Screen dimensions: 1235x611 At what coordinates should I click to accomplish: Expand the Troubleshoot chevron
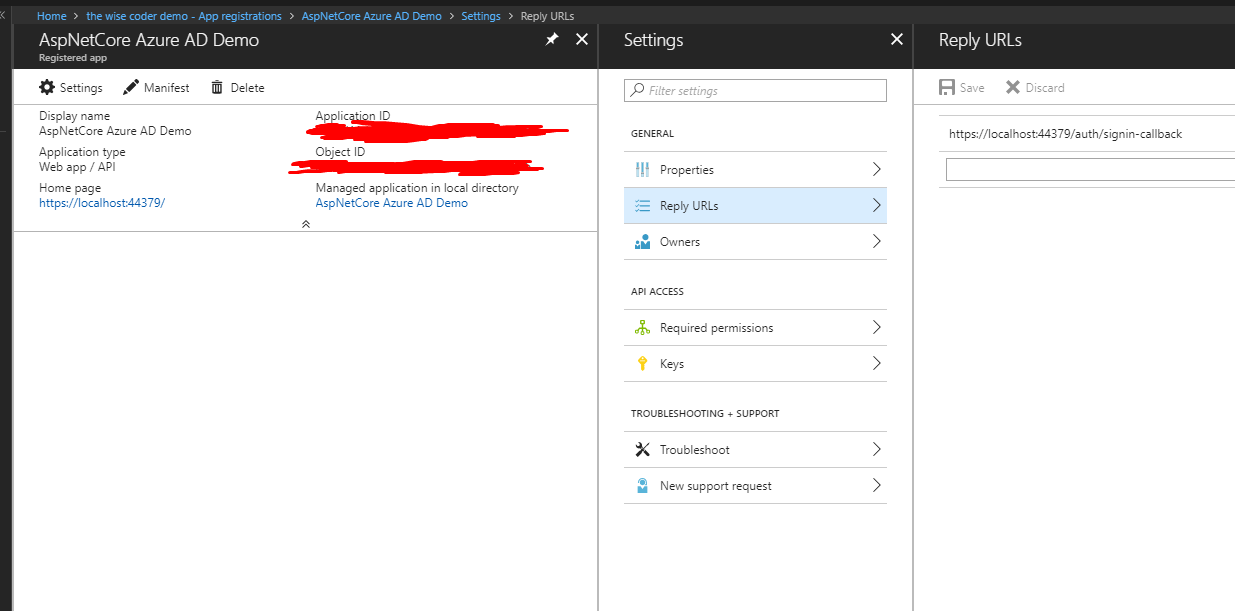[876, 449]
